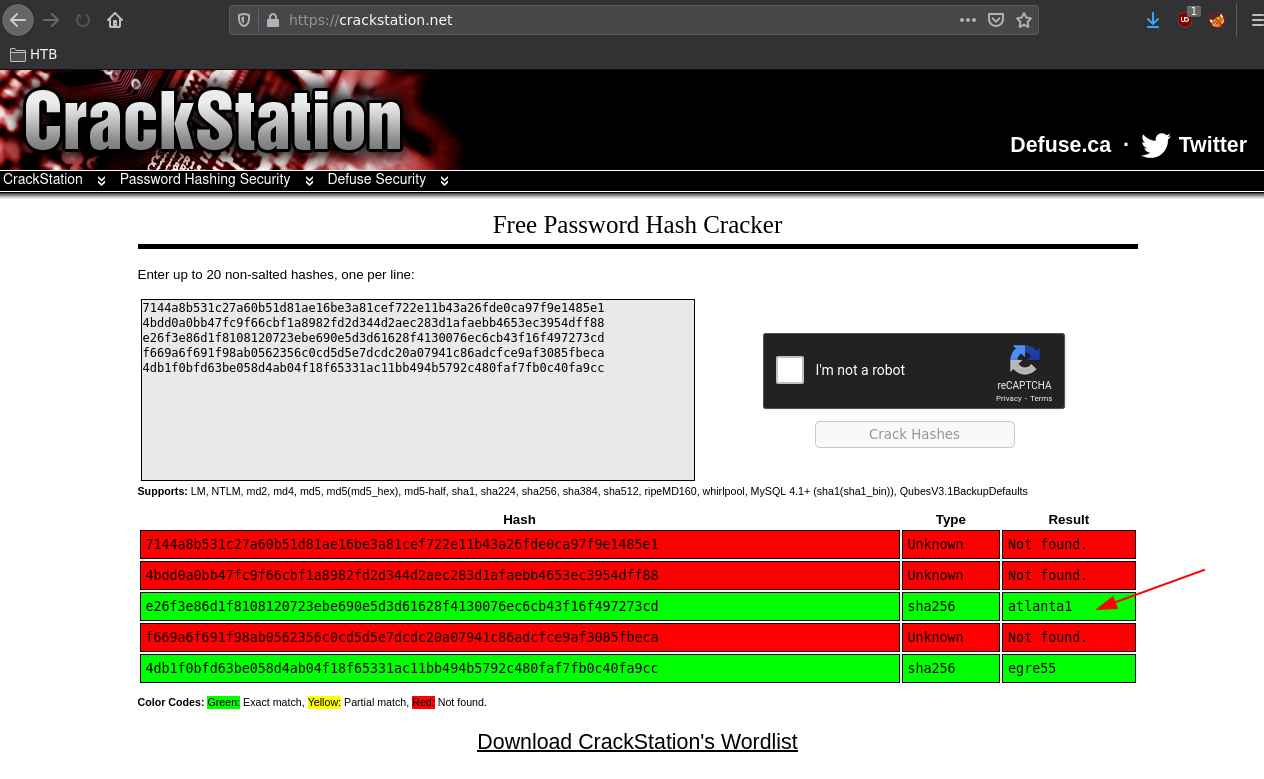Select hash starting with e26f3e86 in results
The height and width of the screenshot is (779, 1264).
402,607
